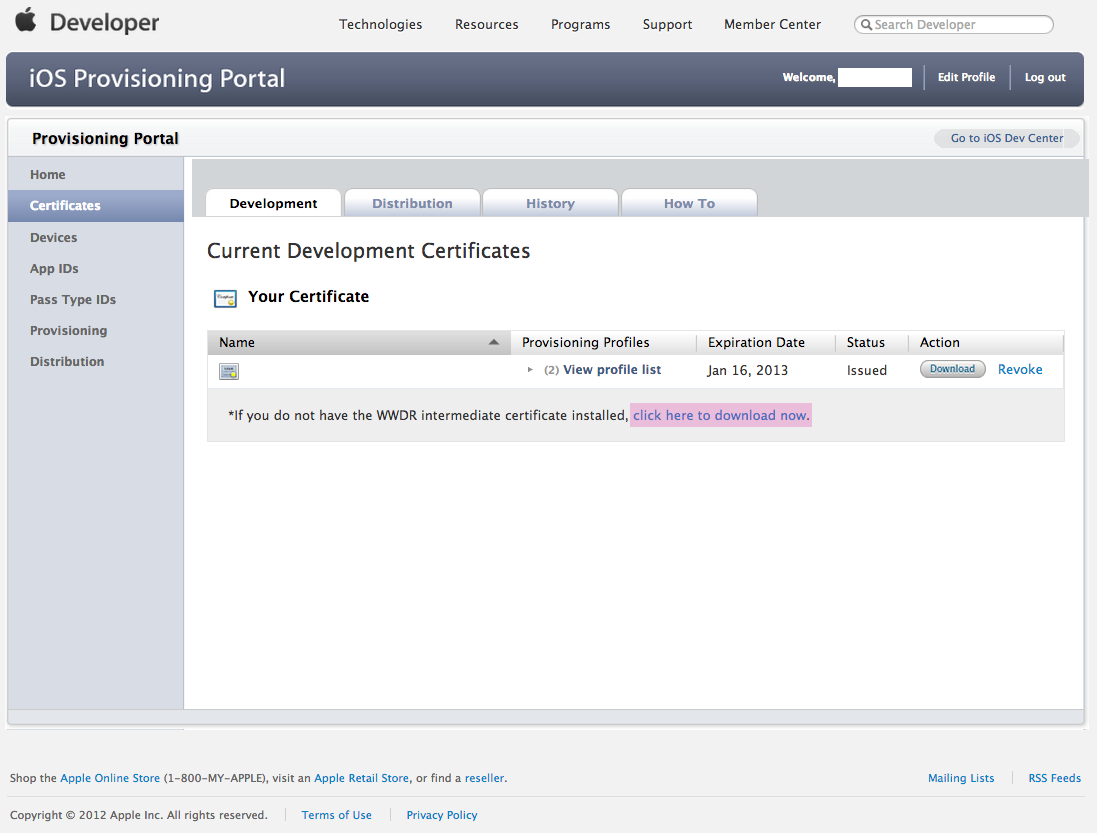Click Log out

tap(1045, 77)
